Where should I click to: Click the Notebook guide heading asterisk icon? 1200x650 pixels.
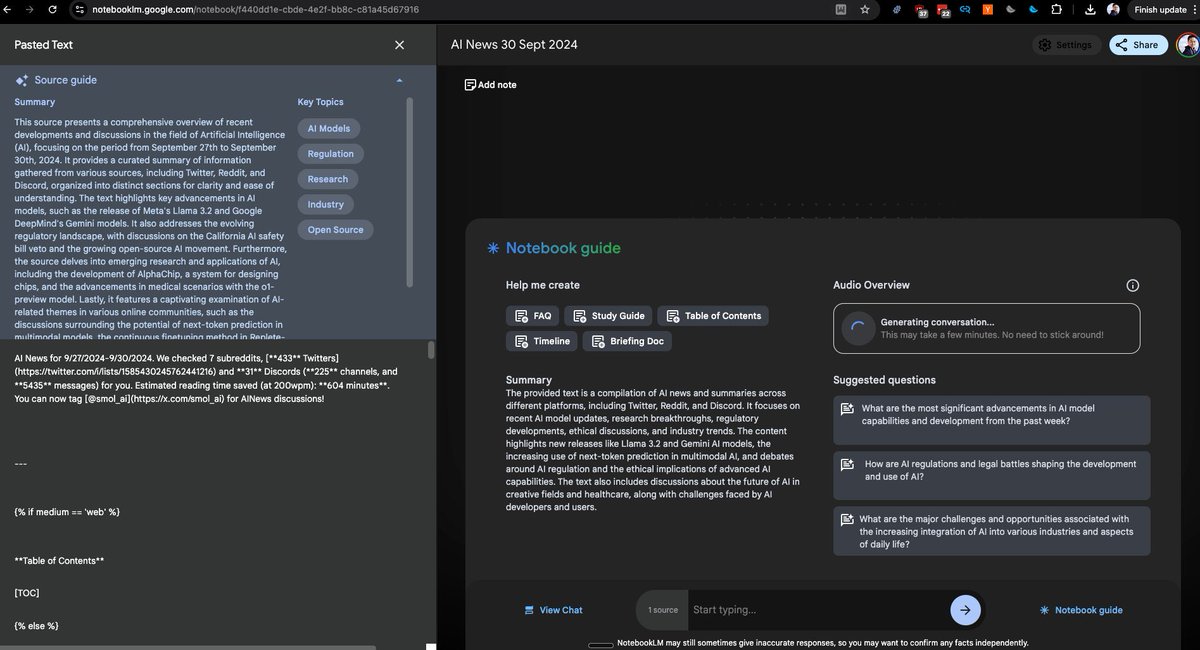point(492,249)
